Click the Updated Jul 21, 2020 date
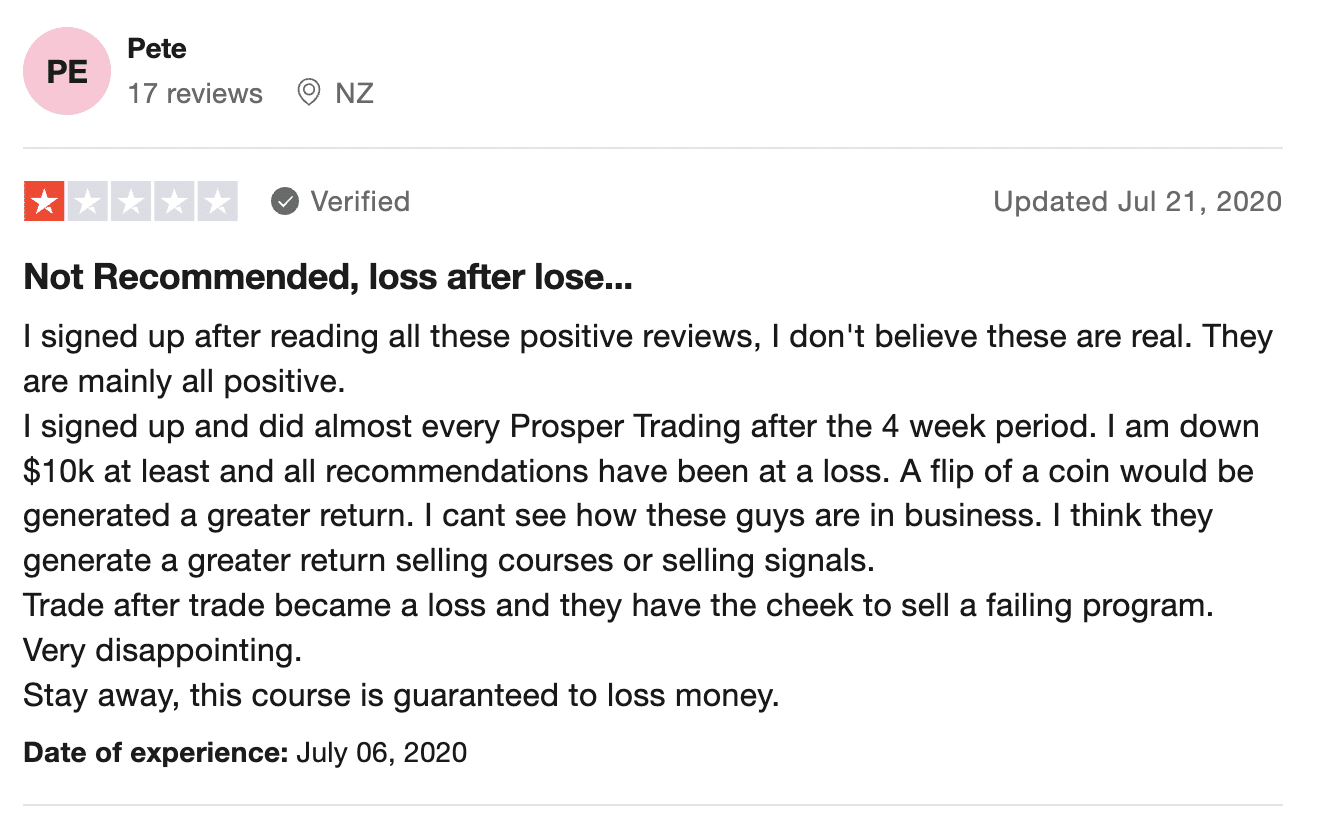1322x820 pixels. pyautogui.click(x=1137, y=202)
